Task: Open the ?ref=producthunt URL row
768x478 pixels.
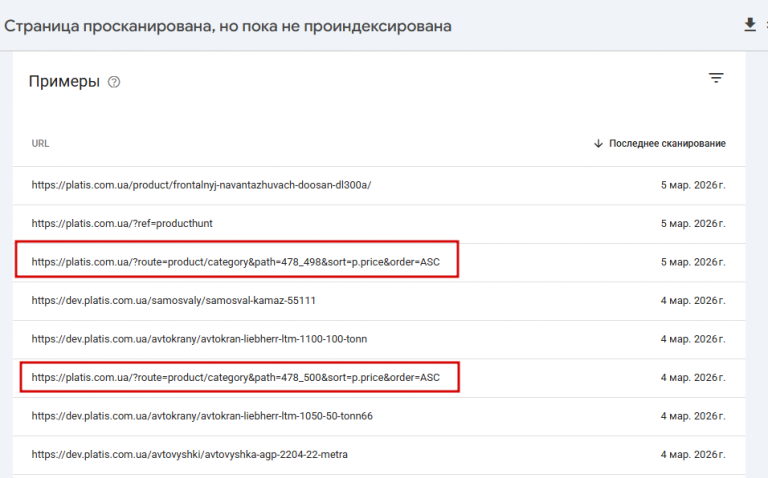Action: [x=379, y=223]
